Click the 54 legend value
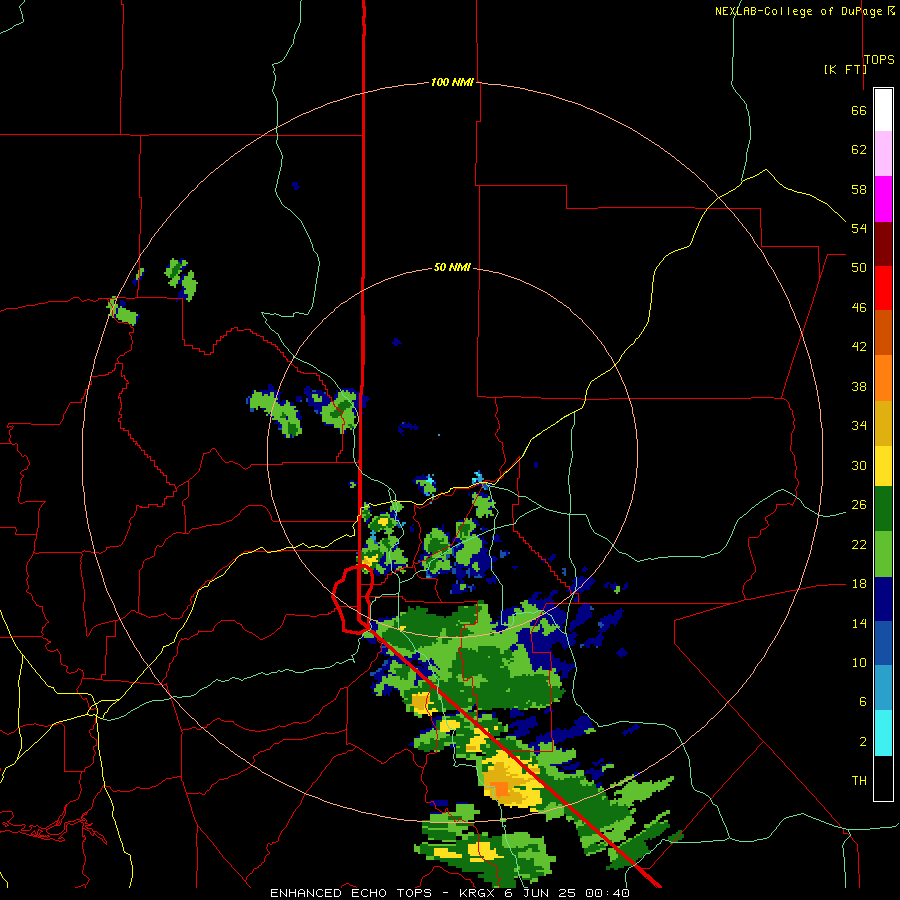Image resolution: width=900 pixels, height=900 pixels. 859,228
